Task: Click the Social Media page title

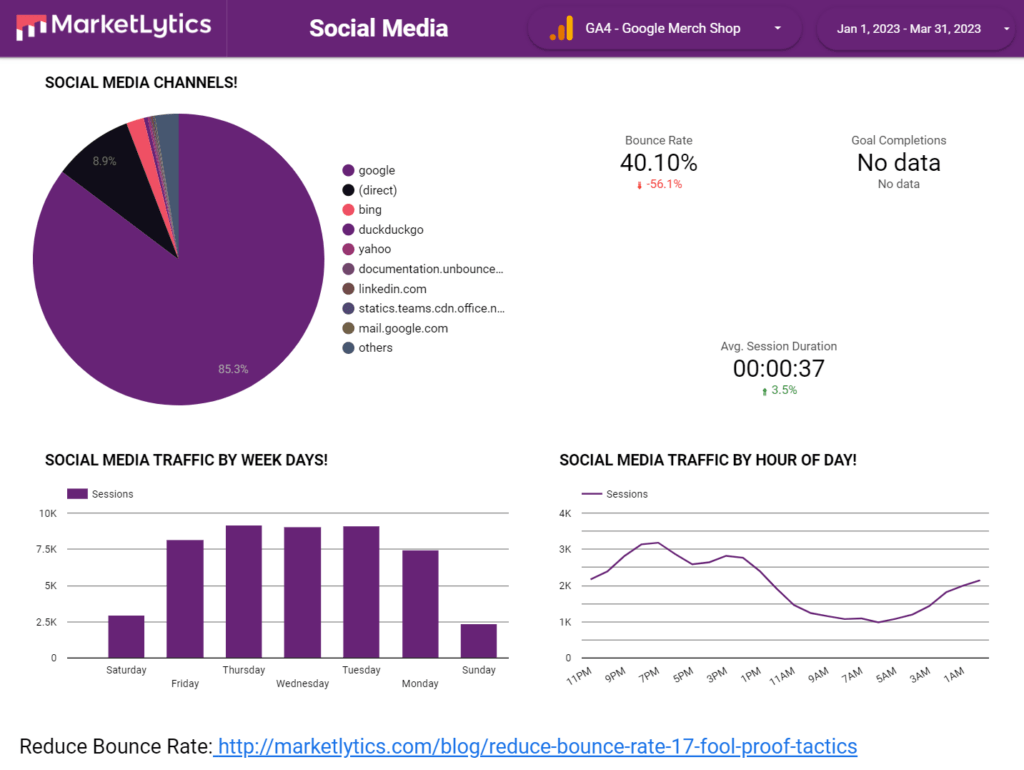Action: 378,28
